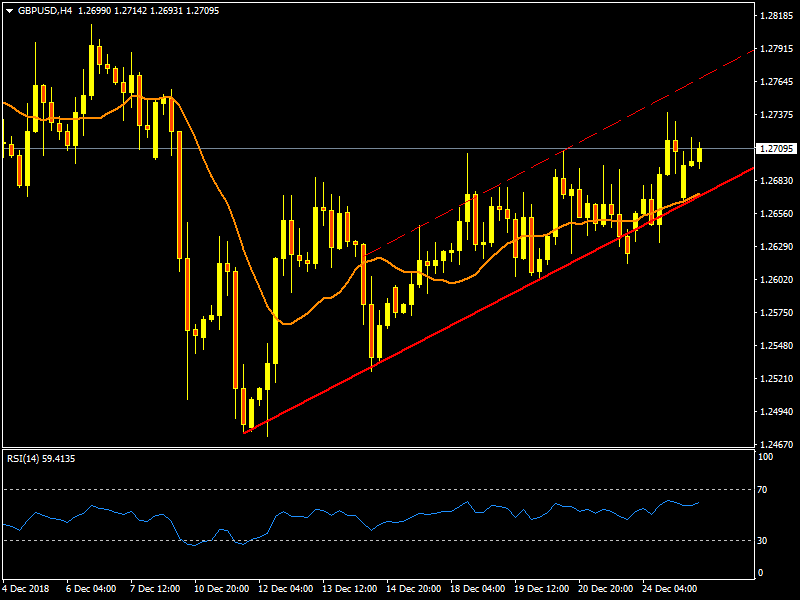Click the 4 Dec 2018 date label

pyautogui.click(x=26, y=587)
